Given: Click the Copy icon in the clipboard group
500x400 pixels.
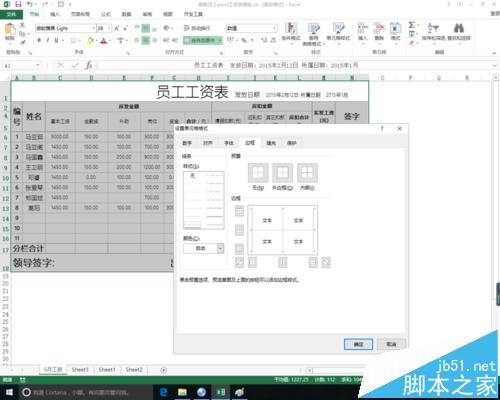Looking at the screenshot, I should pos(22,34).
